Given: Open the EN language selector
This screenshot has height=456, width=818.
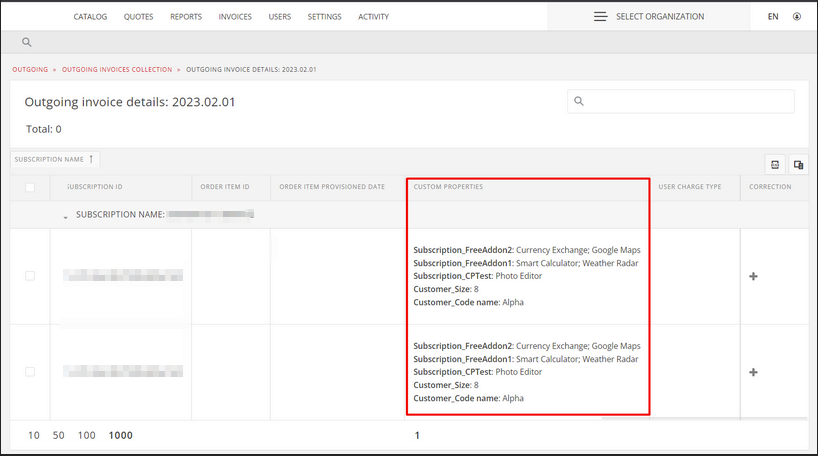Looking at the screenshot, I should coord(773,17).
